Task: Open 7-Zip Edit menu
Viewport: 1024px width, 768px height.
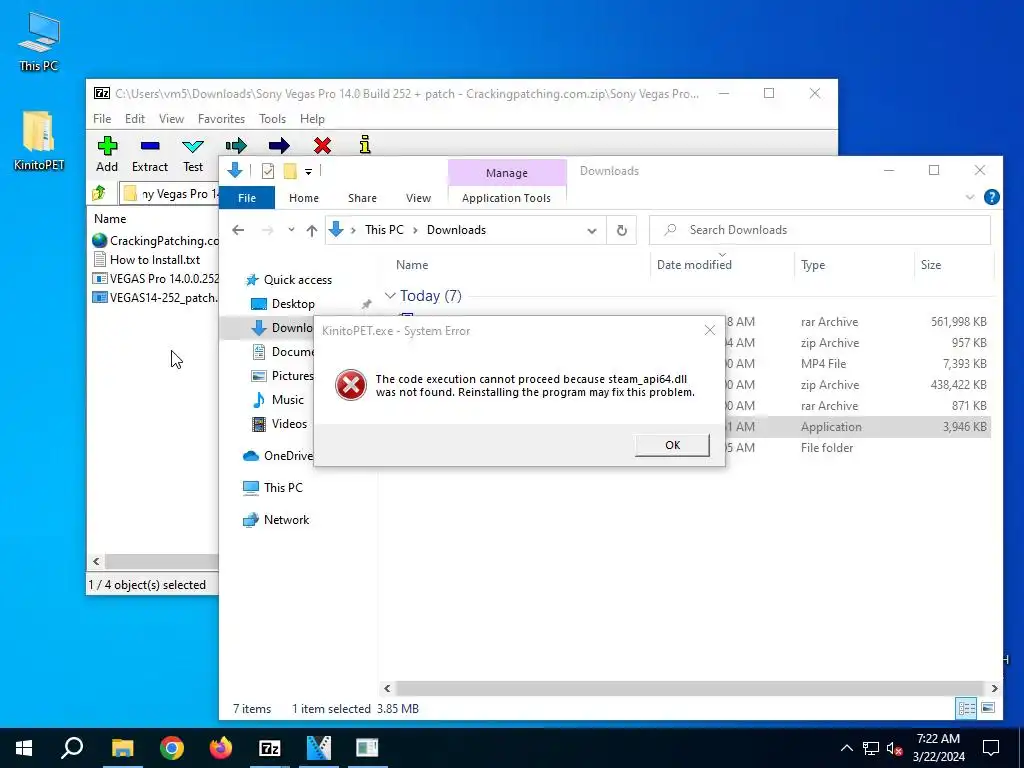Action: click(x=135, y=119)
